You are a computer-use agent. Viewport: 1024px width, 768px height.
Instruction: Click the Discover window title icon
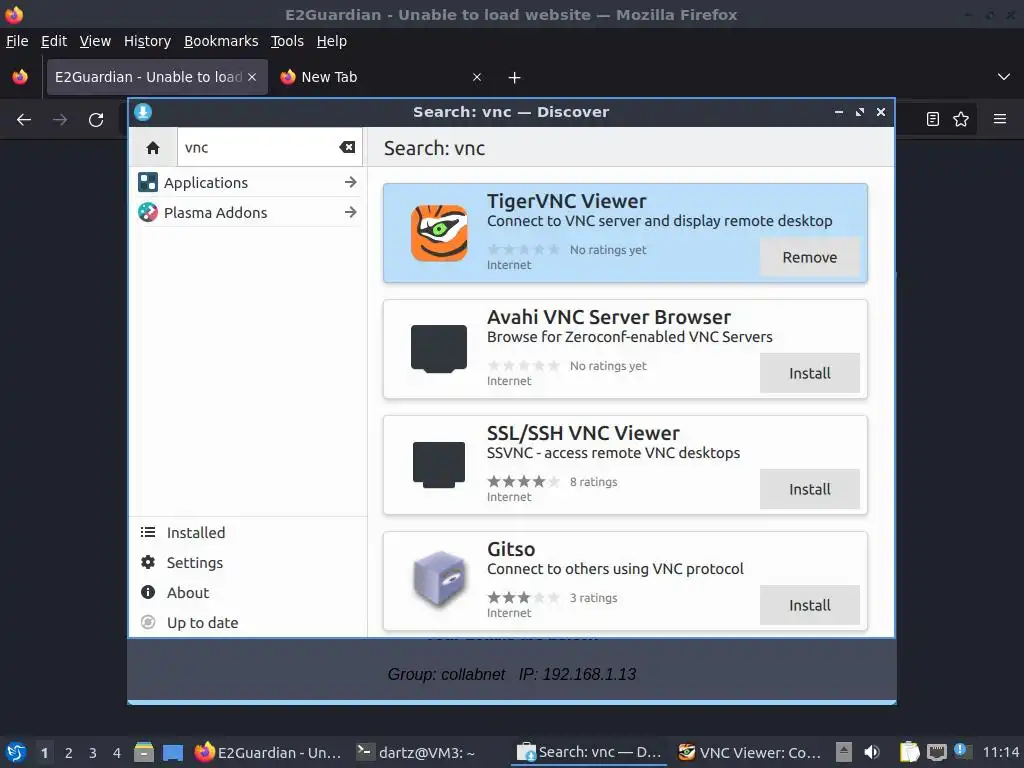pos(143,112)
